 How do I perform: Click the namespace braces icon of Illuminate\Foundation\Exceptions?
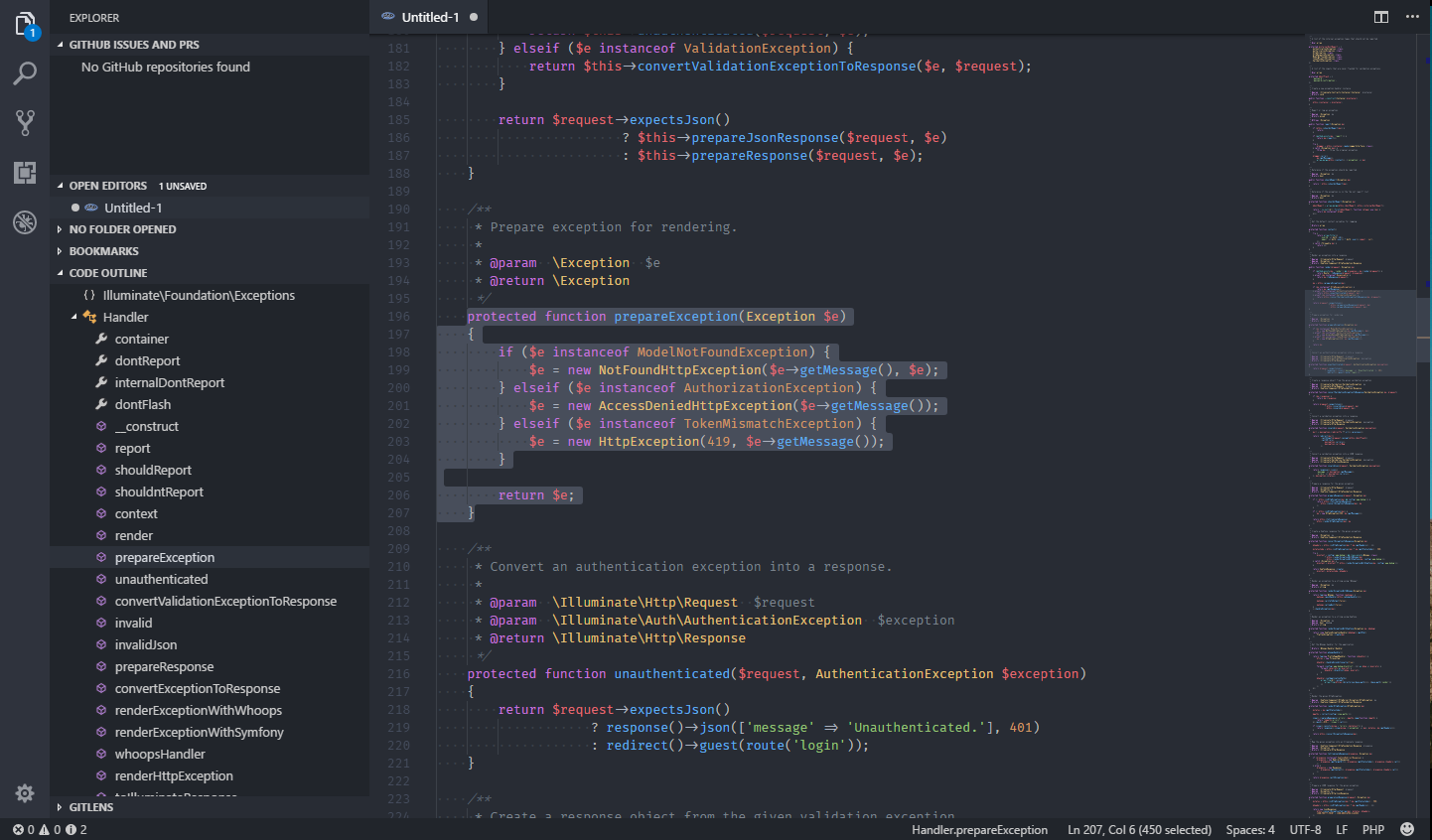pyautogui.click(x=89, y=295)
